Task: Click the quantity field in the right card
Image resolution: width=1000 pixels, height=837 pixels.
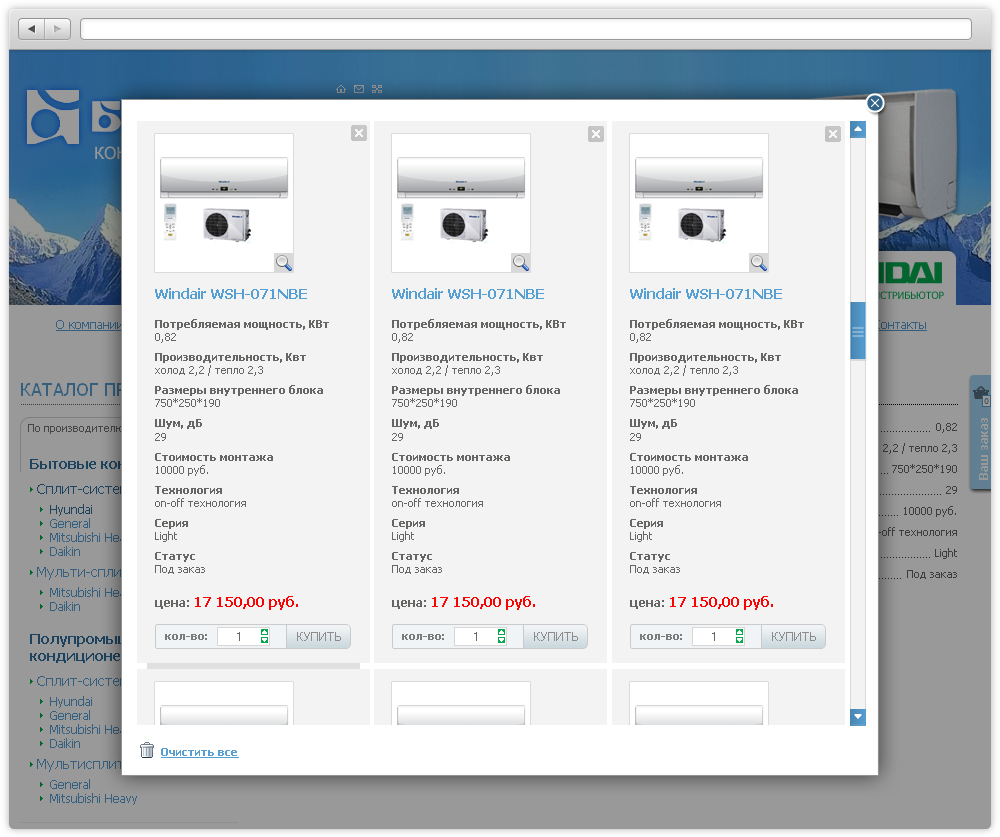Action: [x=714, y=637]
